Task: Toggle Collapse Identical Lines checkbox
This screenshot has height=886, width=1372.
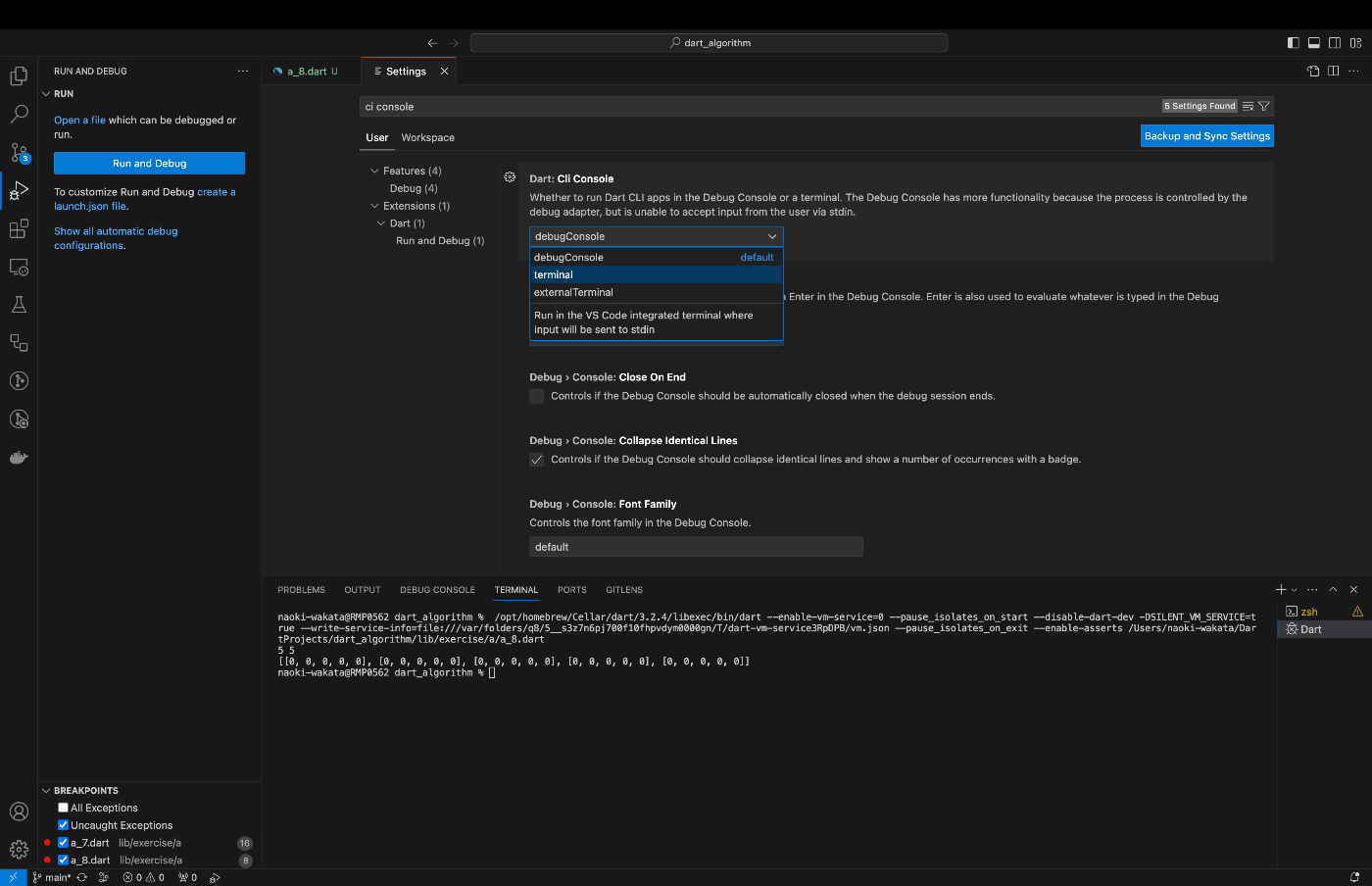Action: [x=537, y=460]
